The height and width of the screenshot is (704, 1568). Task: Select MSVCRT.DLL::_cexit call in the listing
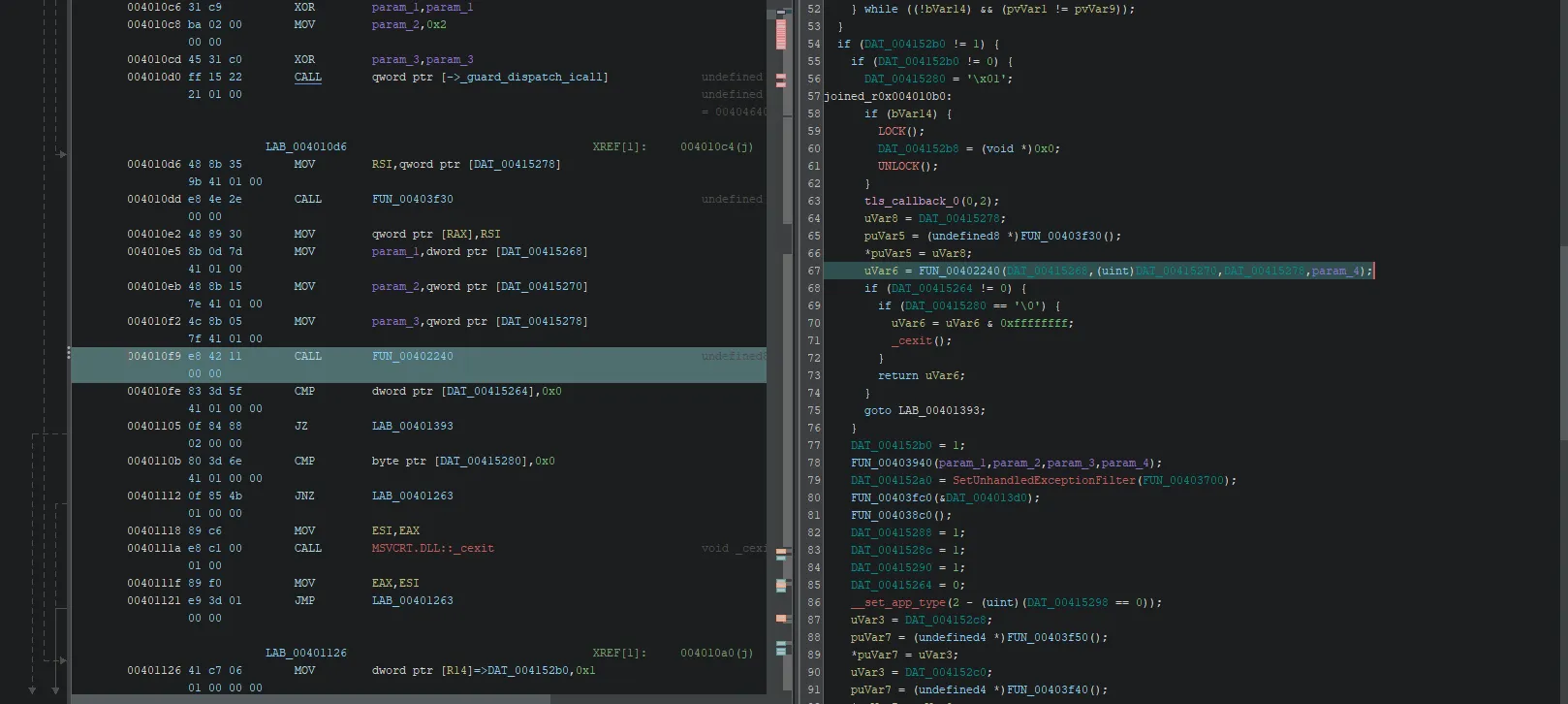tap(432, 549)
